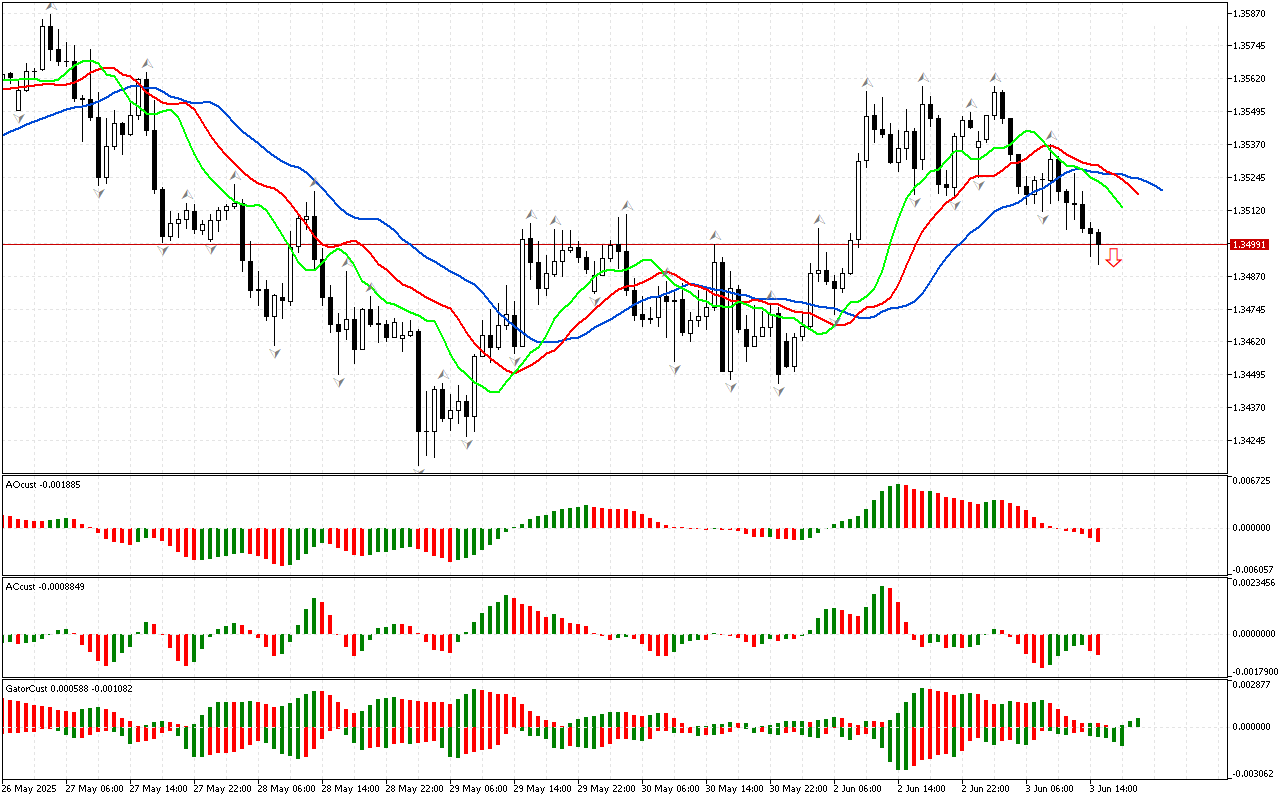Select the current price tag 1.34991
The image size is (1280, 800).
click(1250, 244)
